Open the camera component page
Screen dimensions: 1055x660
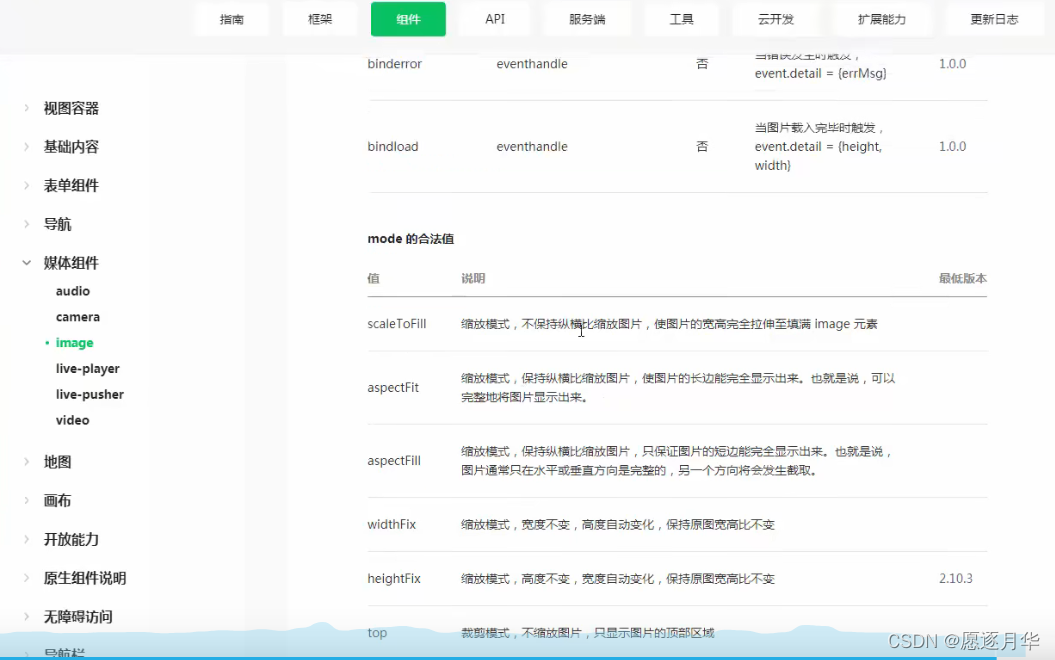(78, 316)
